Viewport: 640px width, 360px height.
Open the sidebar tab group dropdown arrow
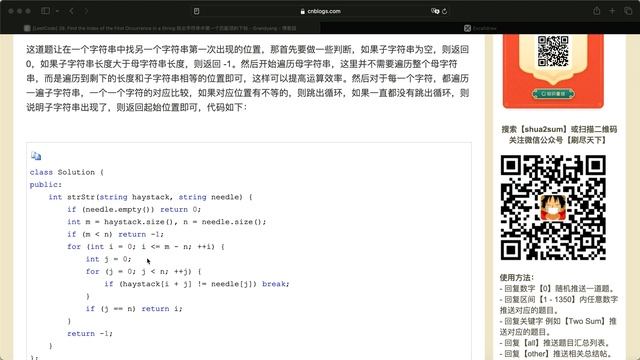[x=58, y=11]
